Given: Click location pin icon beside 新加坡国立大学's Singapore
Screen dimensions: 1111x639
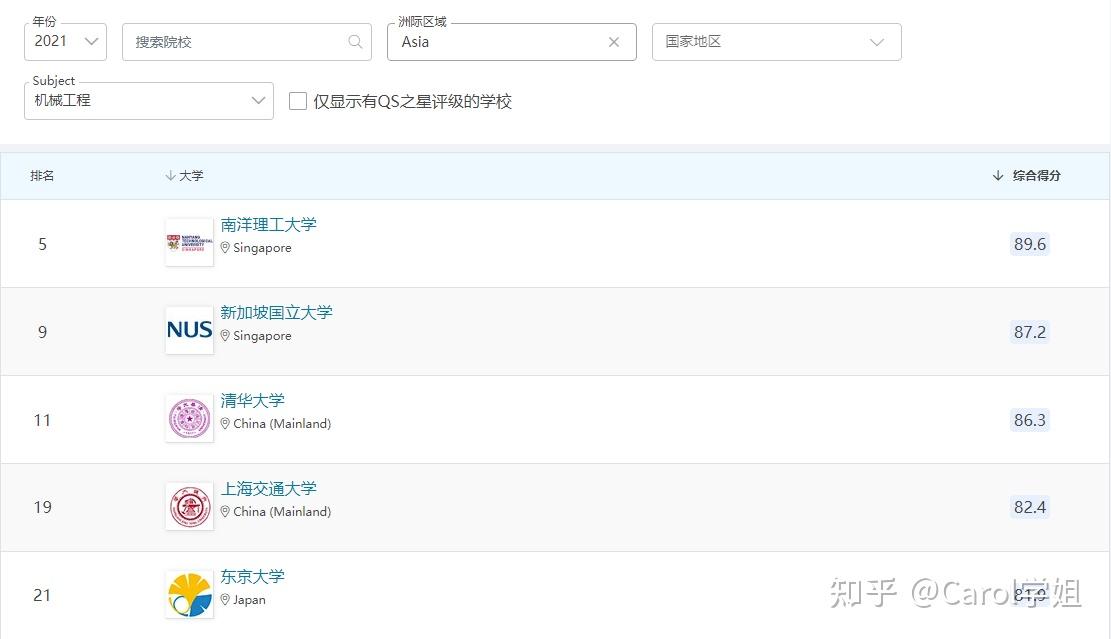Looking at the screenshot, I should pyautogui.click(x=225, y=335).
